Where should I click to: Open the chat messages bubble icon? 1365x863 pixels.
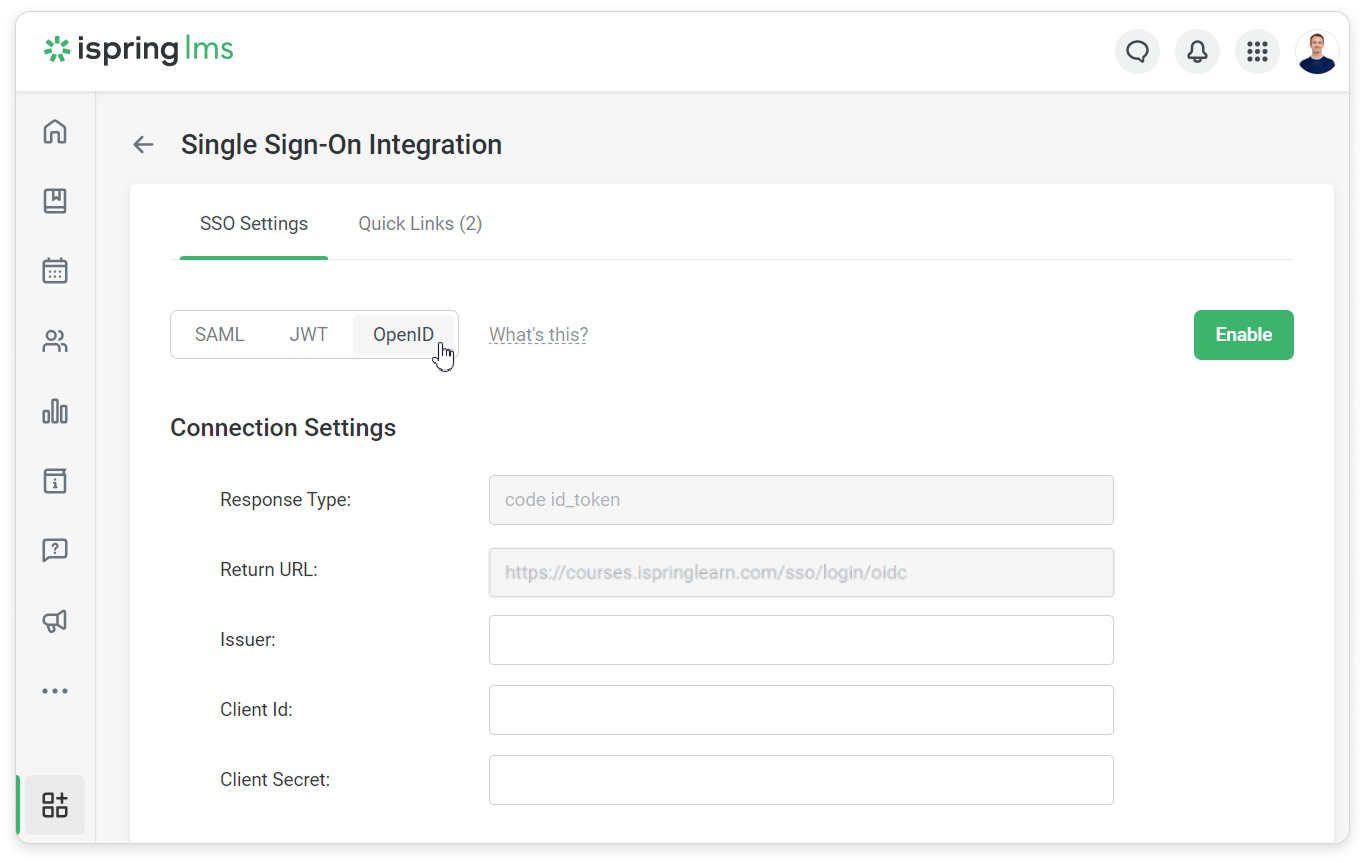[x=1137, y=52]
